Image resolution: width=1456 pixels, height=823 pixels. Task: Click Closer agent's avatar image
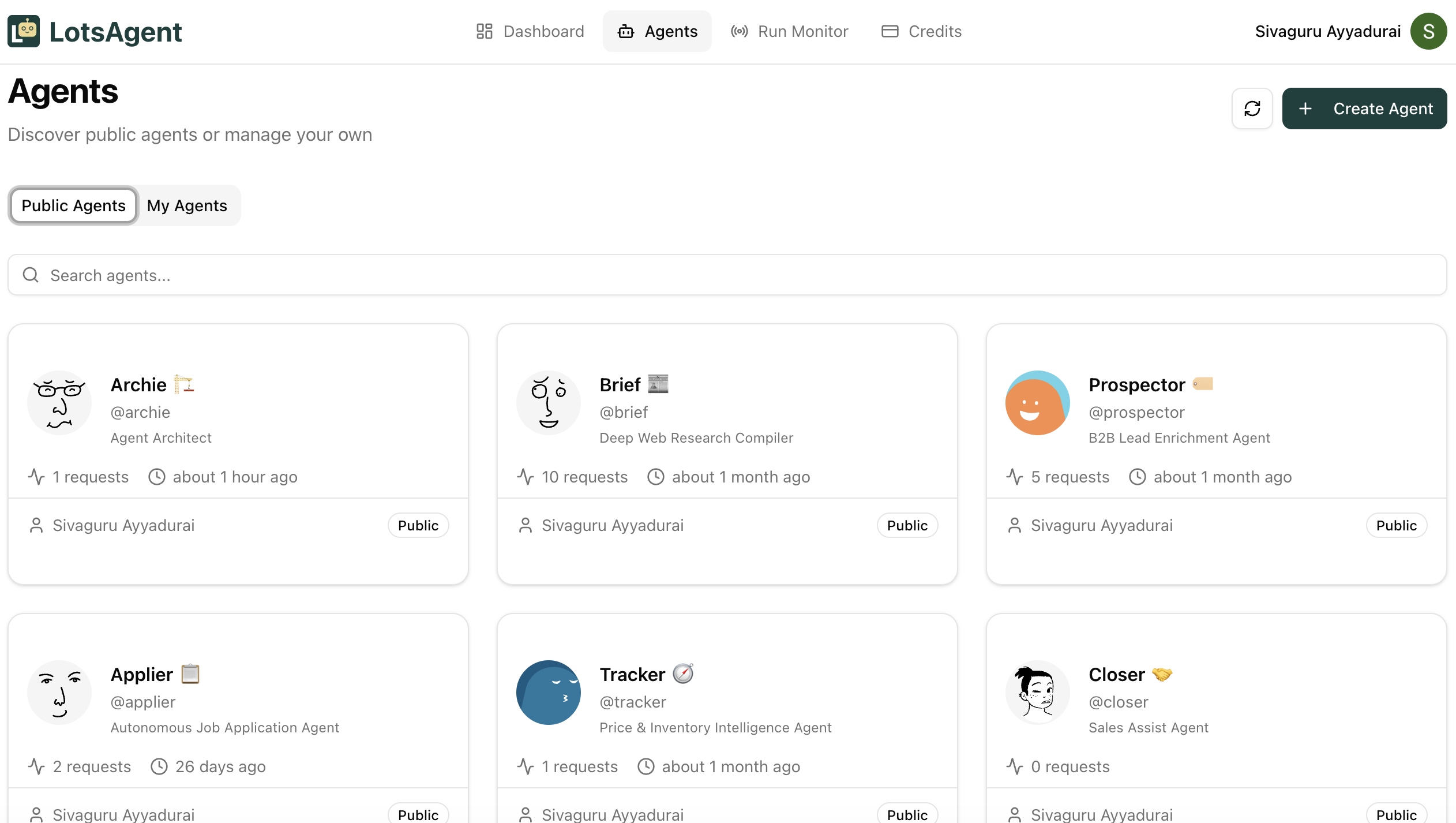click(1037, 692)
